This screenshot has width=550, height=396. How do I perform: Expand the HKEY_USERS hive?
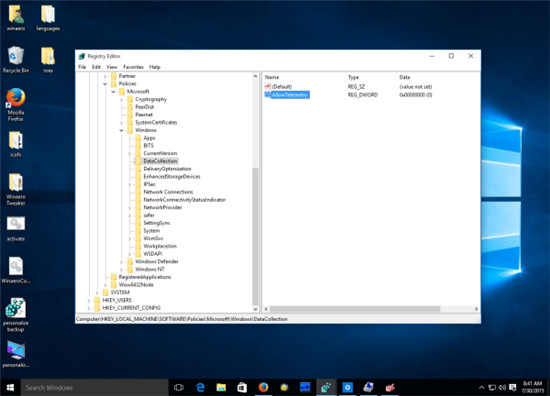pos(88,300)
